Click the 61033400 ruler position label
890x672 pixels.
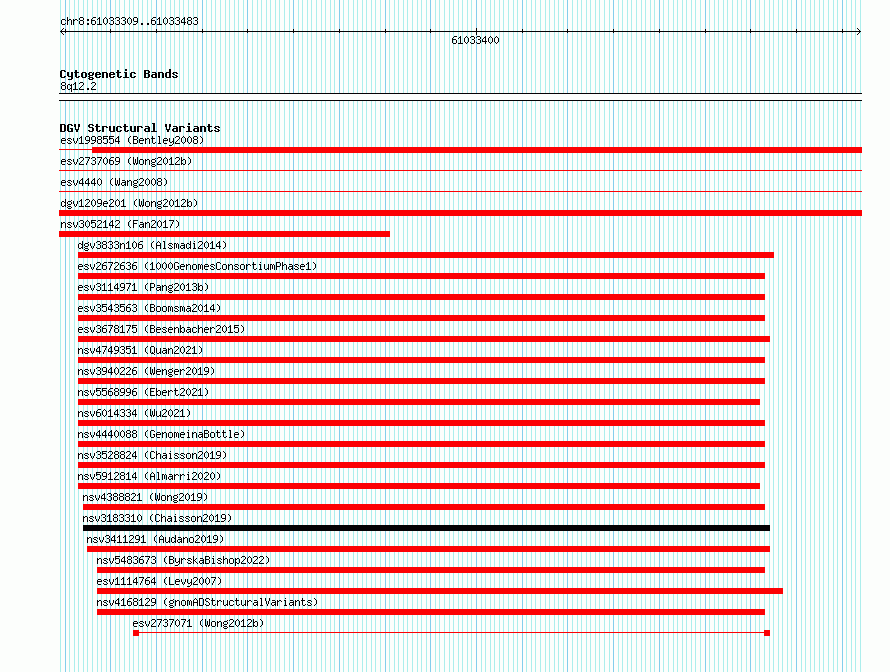pos(475,40)
